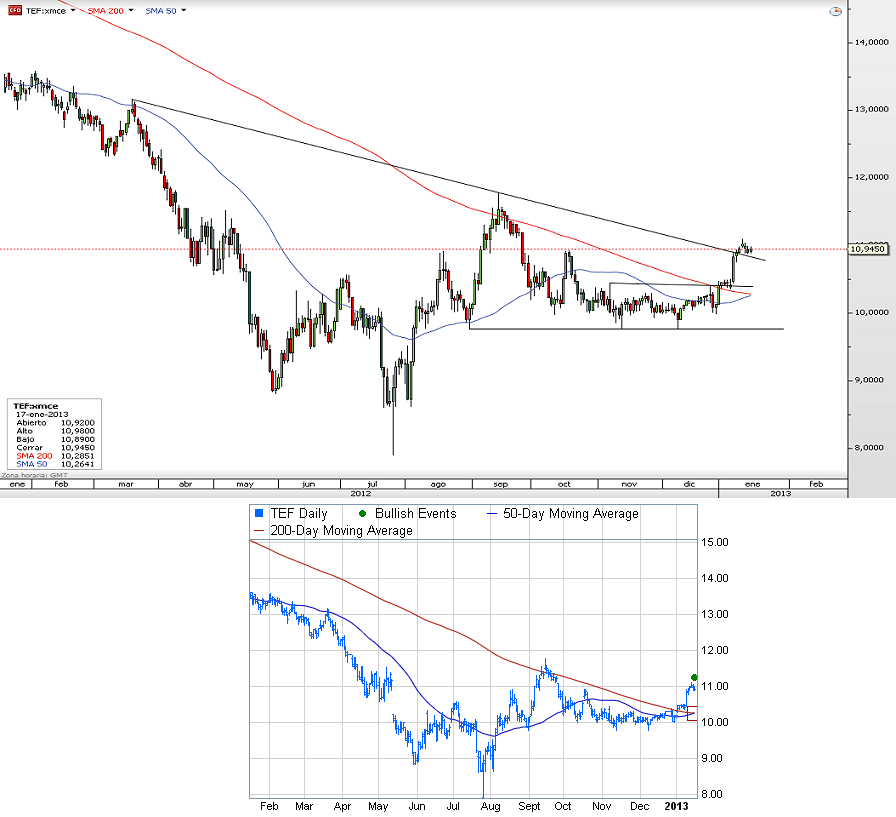Click the green Bullish Events legend dot
The width and height of the screenshot is (896, 817).
[x=362, y=514]
